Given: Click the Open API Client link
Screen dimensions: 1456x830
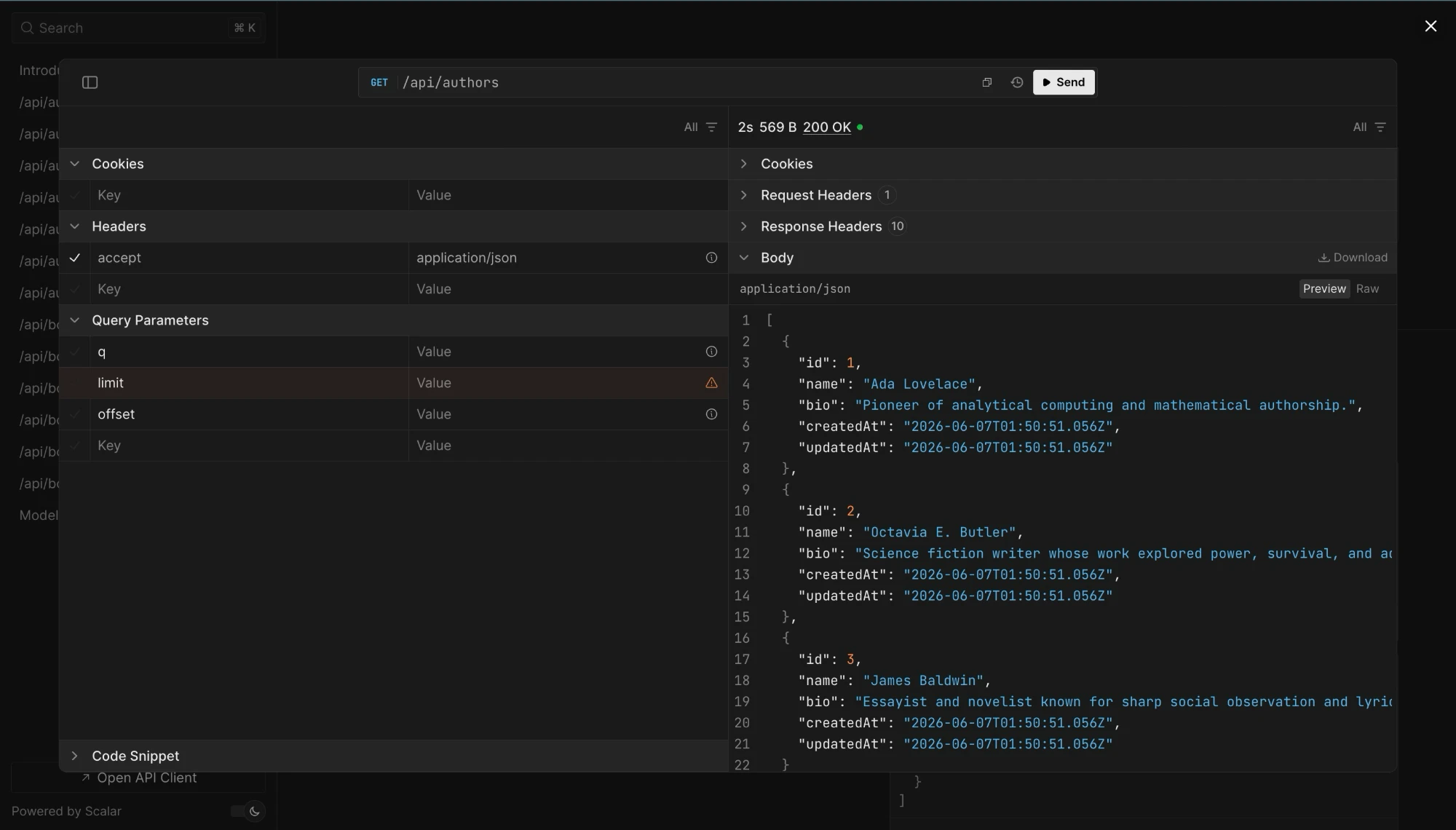Looking at the screenshot, I should pos(138,778).
